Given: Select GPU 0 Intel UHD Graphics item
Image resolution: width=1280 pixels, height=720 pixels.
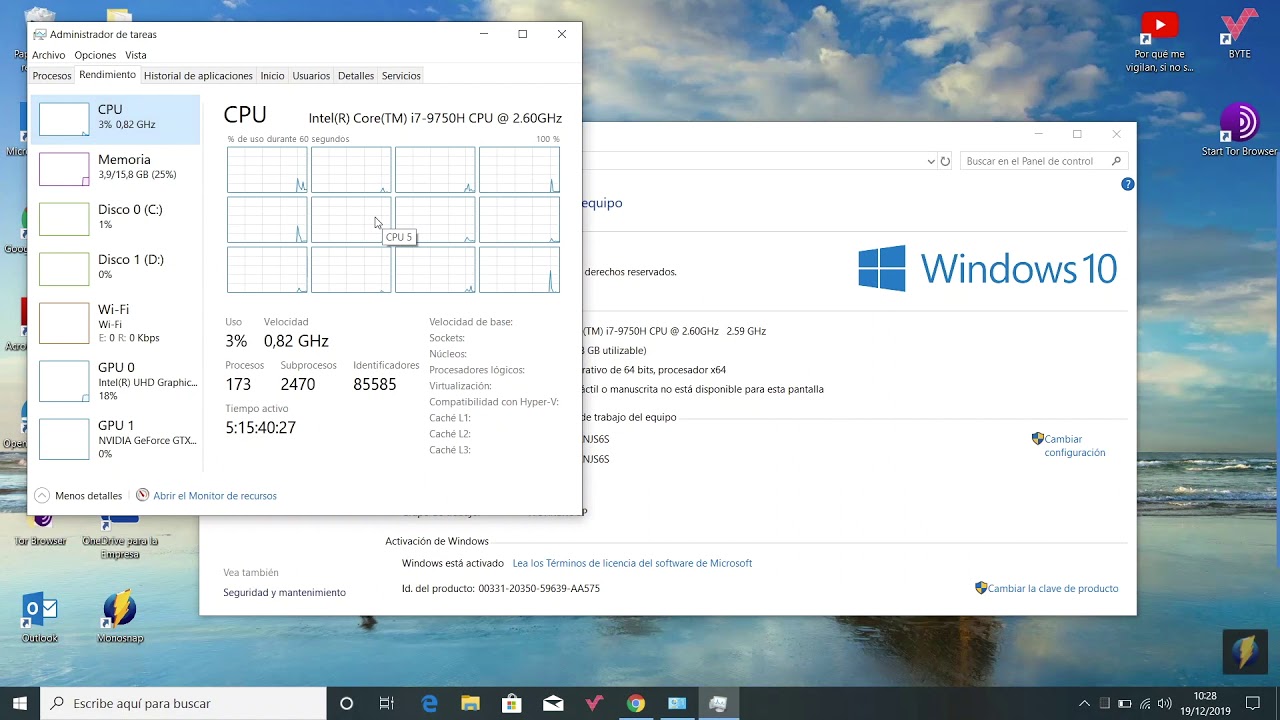Looking at the screenshot, I should [116, 381].
